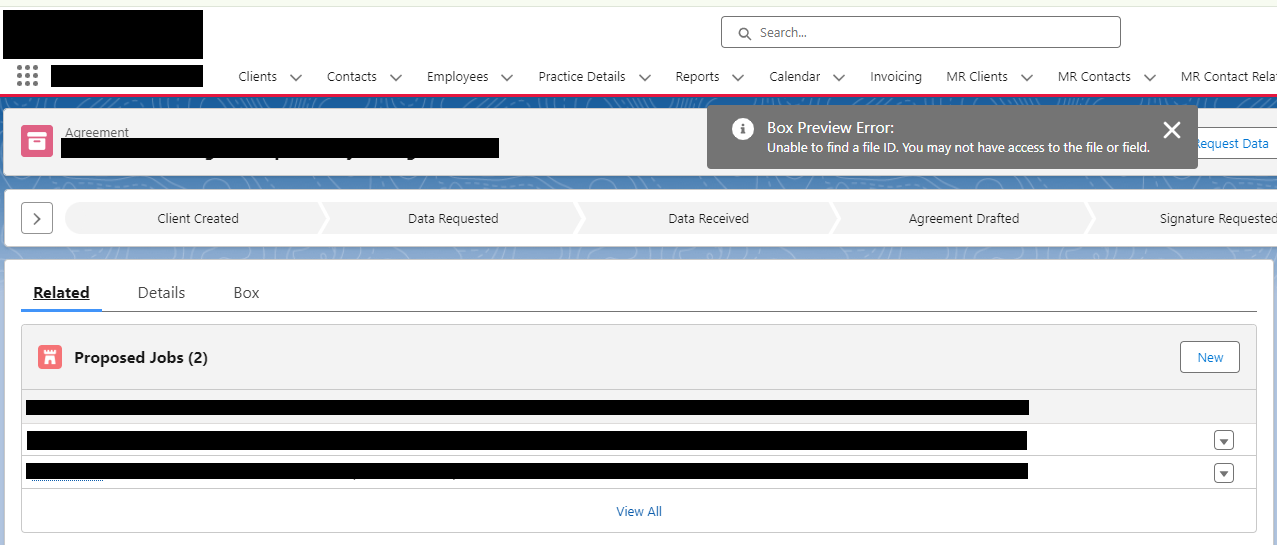Open the Clients tab dropdown arrow
This screenshot has width=1277, height=545.
click(296, 77)
